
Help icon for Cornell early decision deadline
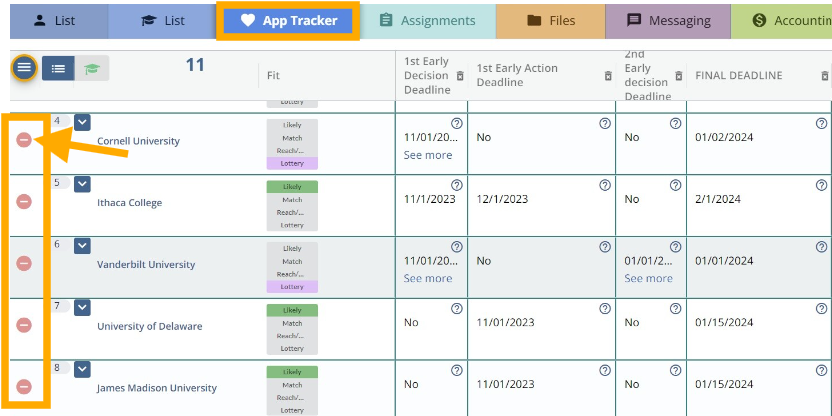click(456, 124)
